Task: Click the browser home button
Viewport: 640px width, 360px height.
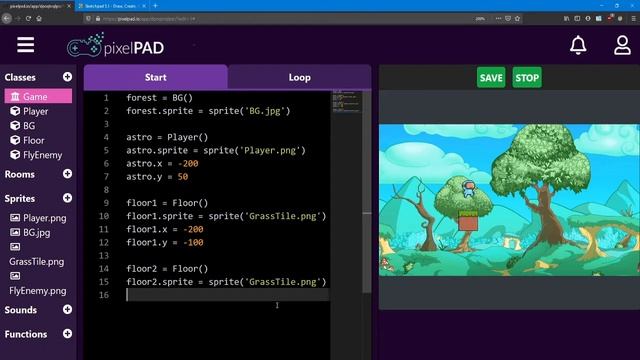Action: tap(39, 18)
